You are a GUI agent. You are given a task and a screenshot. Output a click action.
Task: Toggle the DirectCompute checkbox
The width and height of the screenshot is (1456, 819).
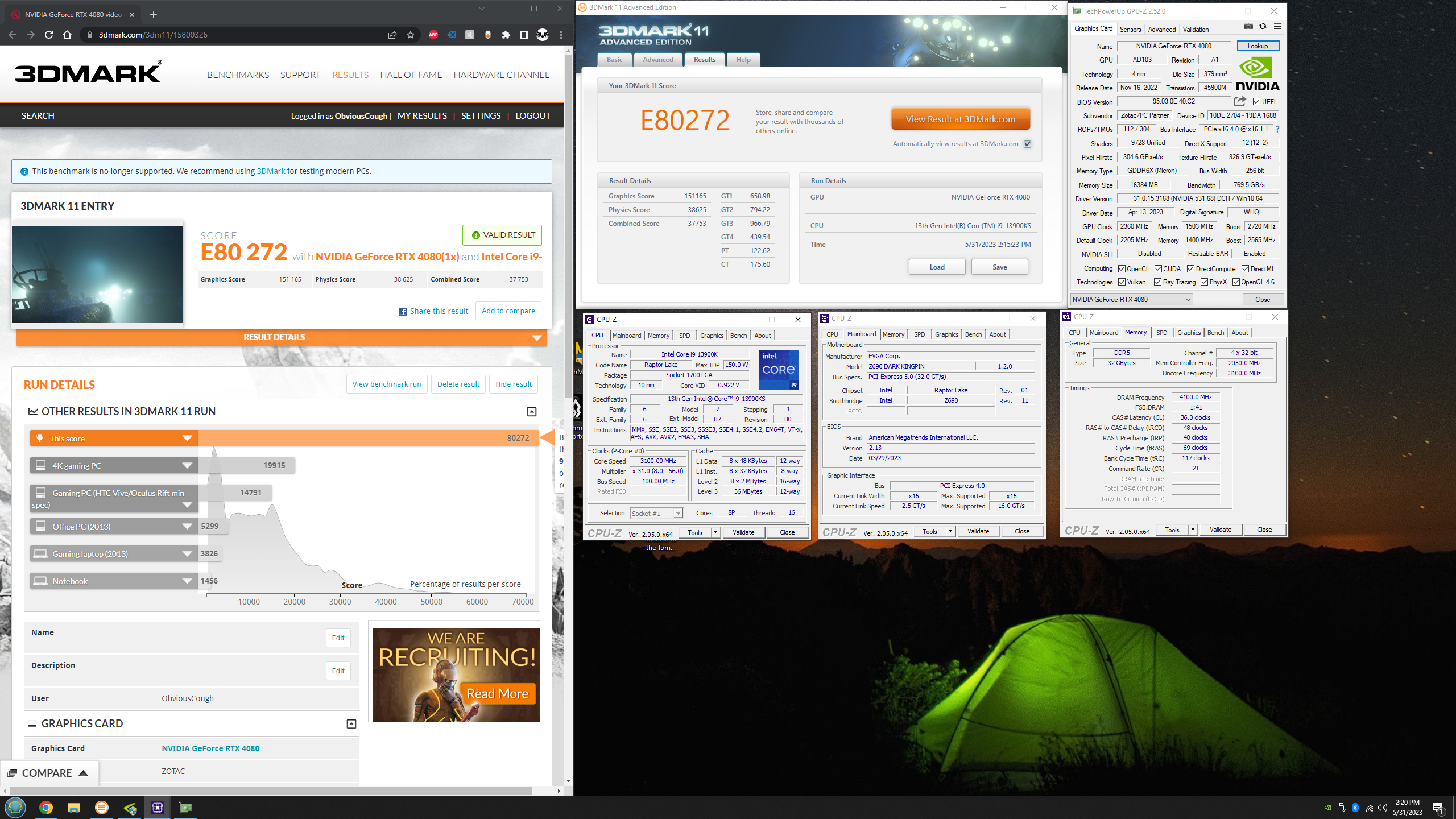pyautogui.click(x=1190, y=269)
